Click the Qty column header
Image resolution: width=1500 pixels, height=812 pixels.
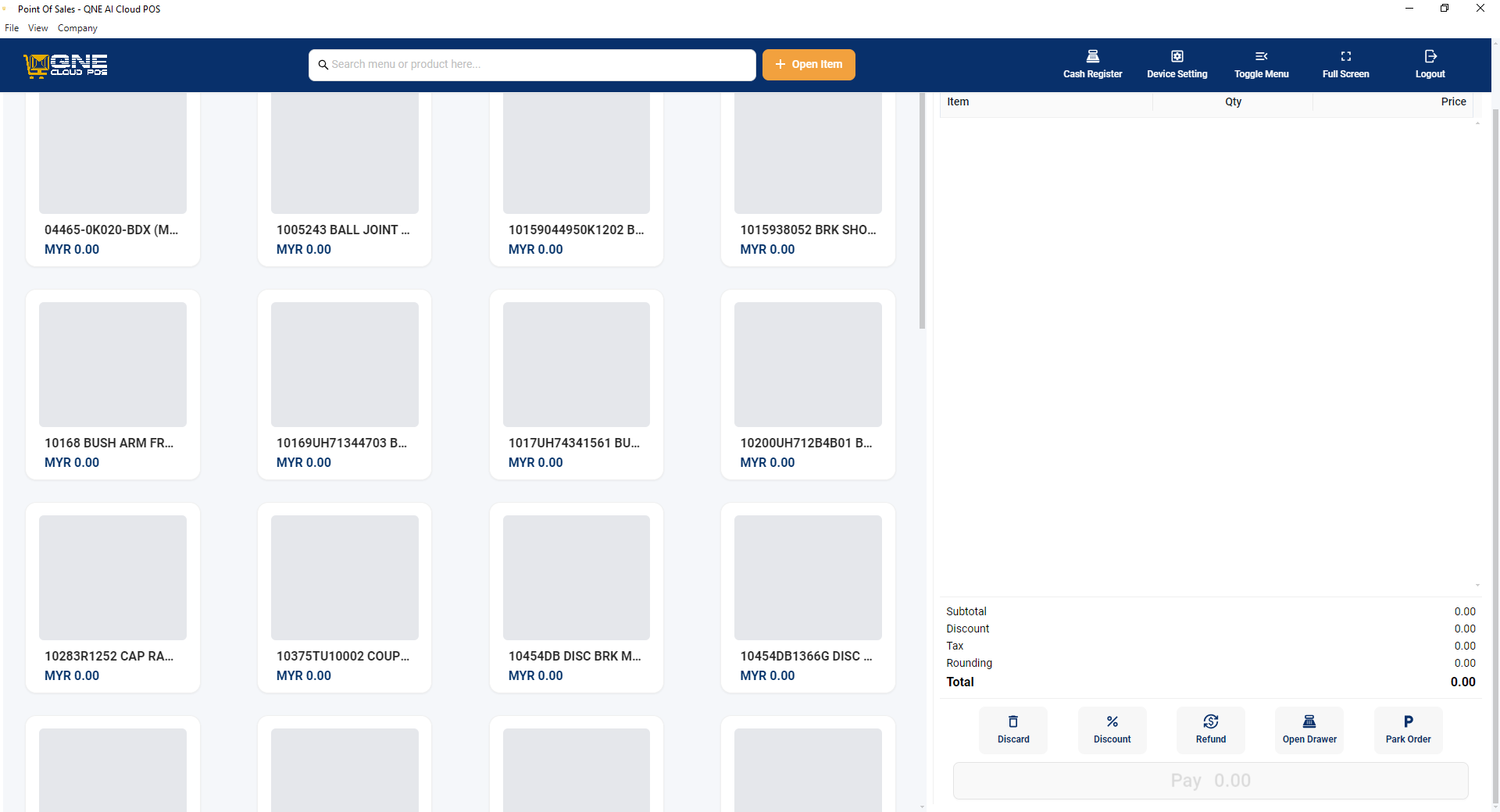[x=1233, y=101]
